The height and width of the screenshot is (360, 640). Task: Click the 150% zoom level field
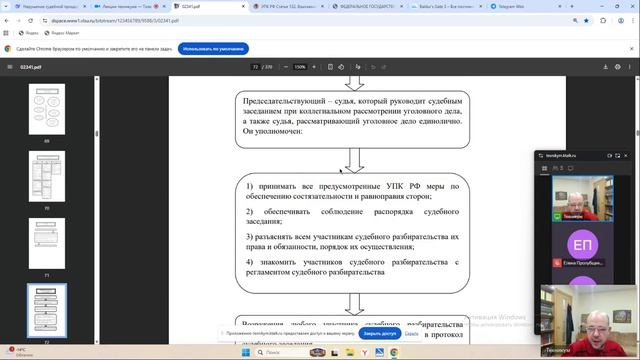[300, 67]
